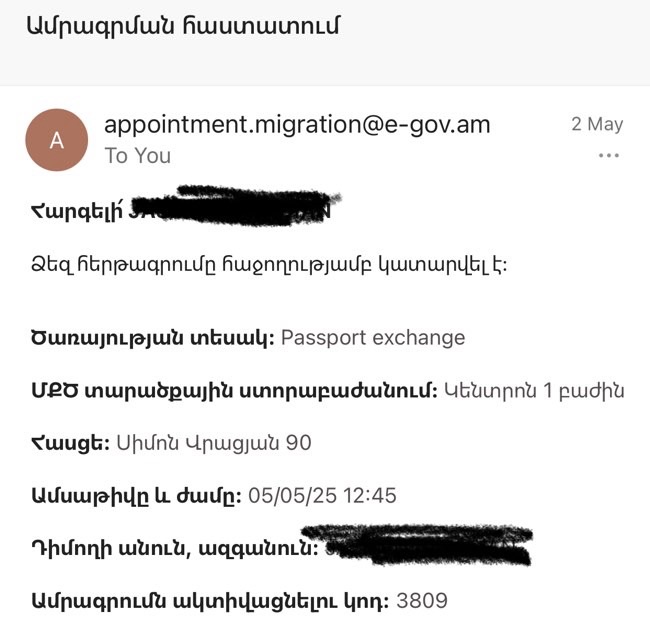Click the "Դիմողի անուն, ազգանուն:" label
Image resolution: width=650 pixels, height=629 pixels.
pos(175,548)
